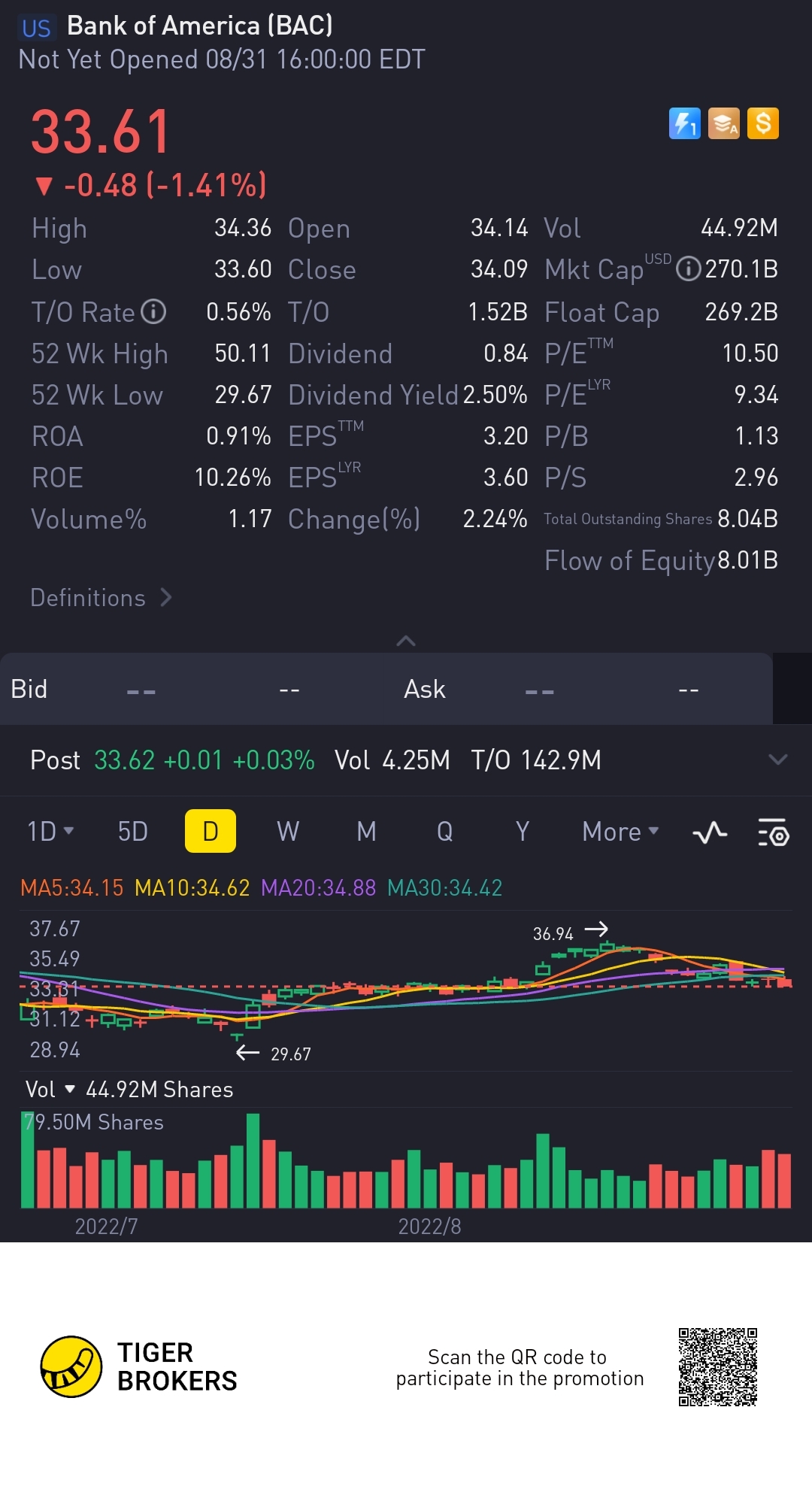812x1492 pixels.
Task: Tap the ROE value 10.26%
Action: tap(233, 478)
